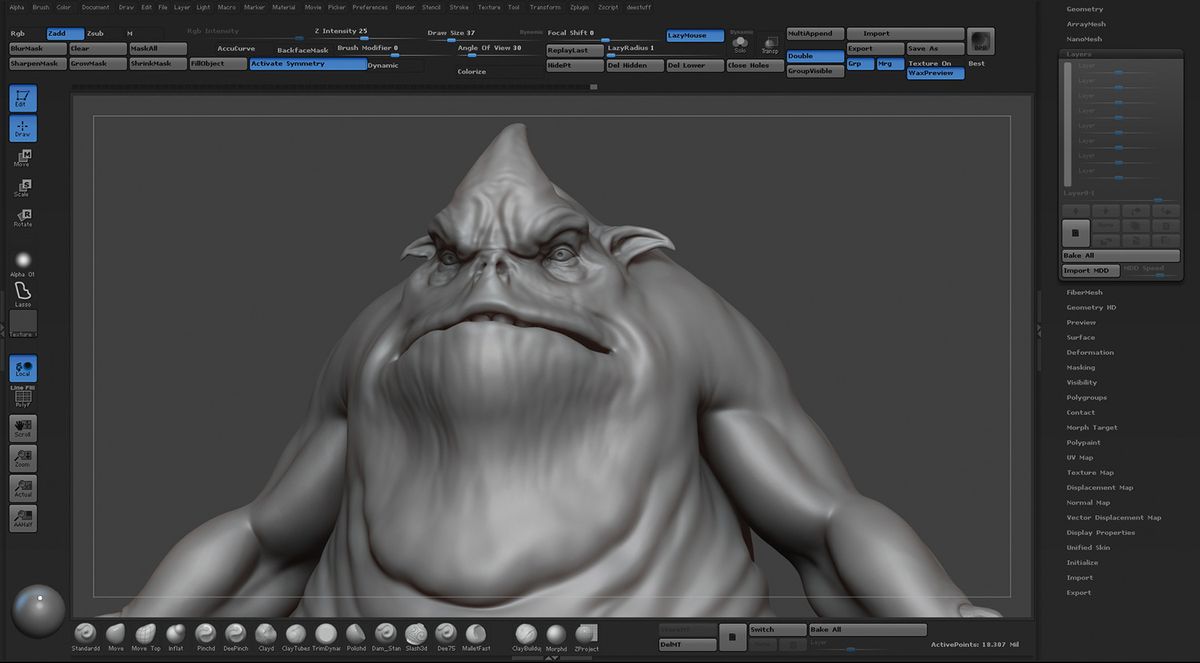Select the Dam_Stan brush
The height and width of the screenshot is (663, 1200).
[x=385, y=634]
